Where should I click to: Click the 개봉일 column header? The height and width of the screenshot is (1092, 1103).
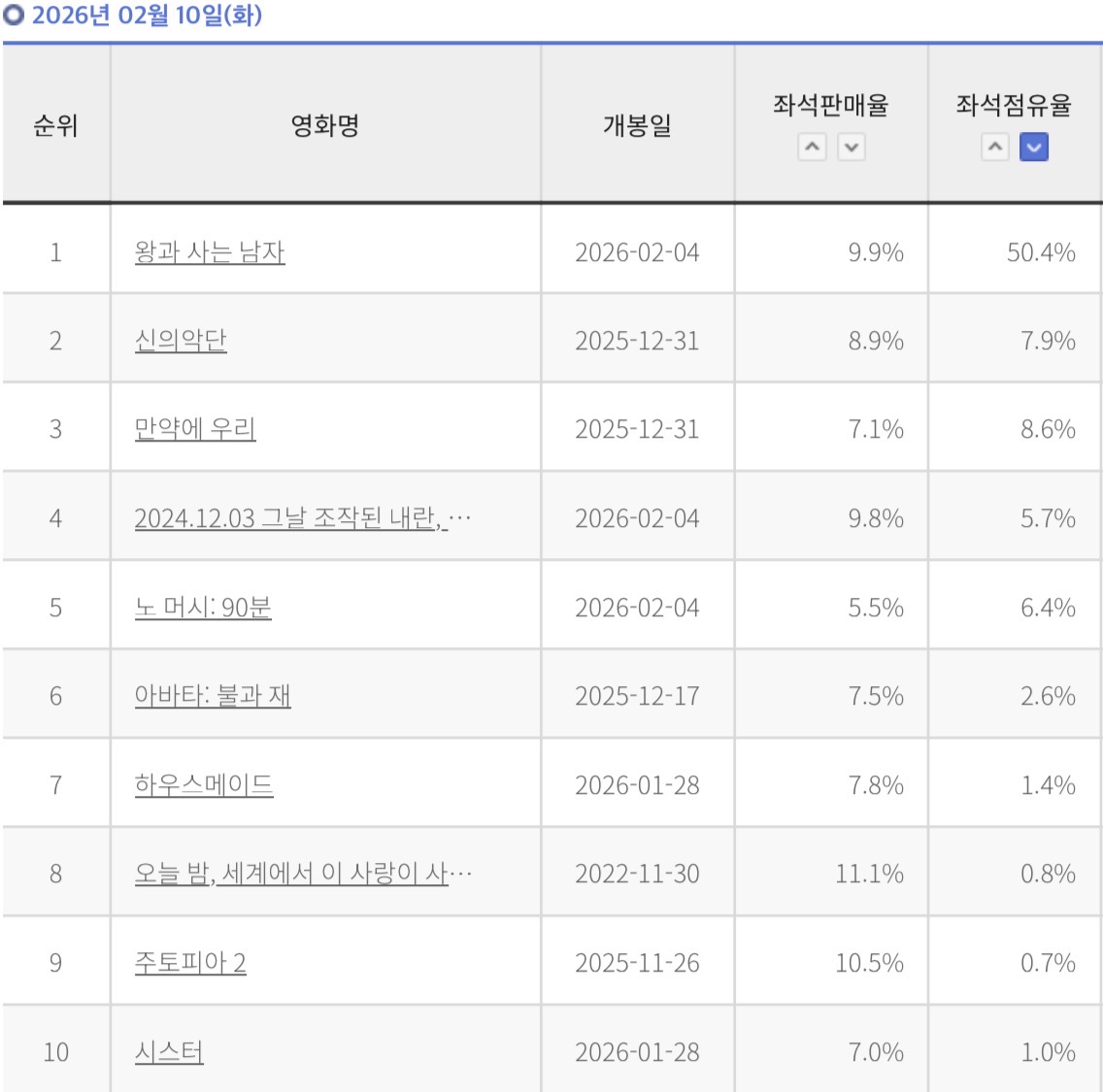pos(637,125)
